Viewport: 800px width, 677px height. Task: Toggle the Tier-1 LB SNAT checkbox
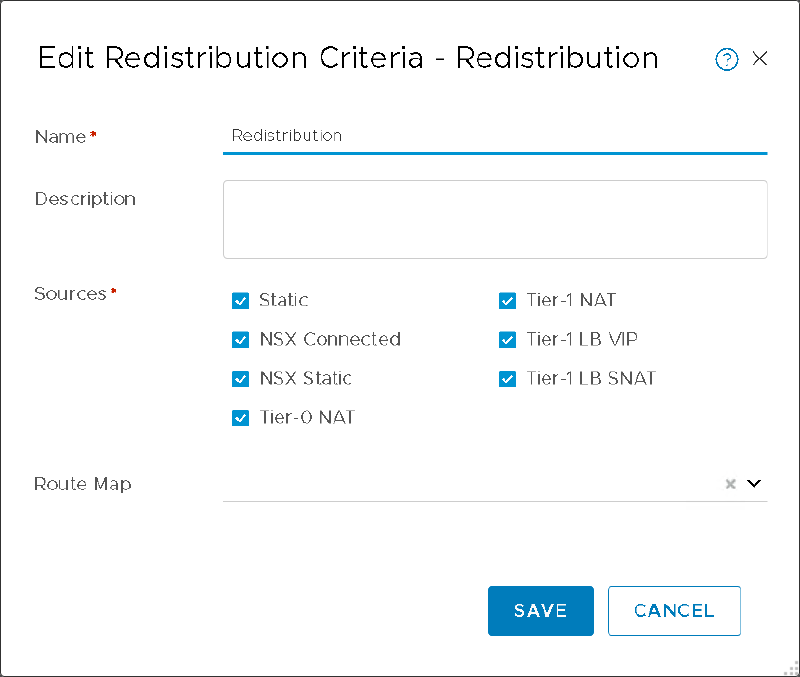point(507,378)
